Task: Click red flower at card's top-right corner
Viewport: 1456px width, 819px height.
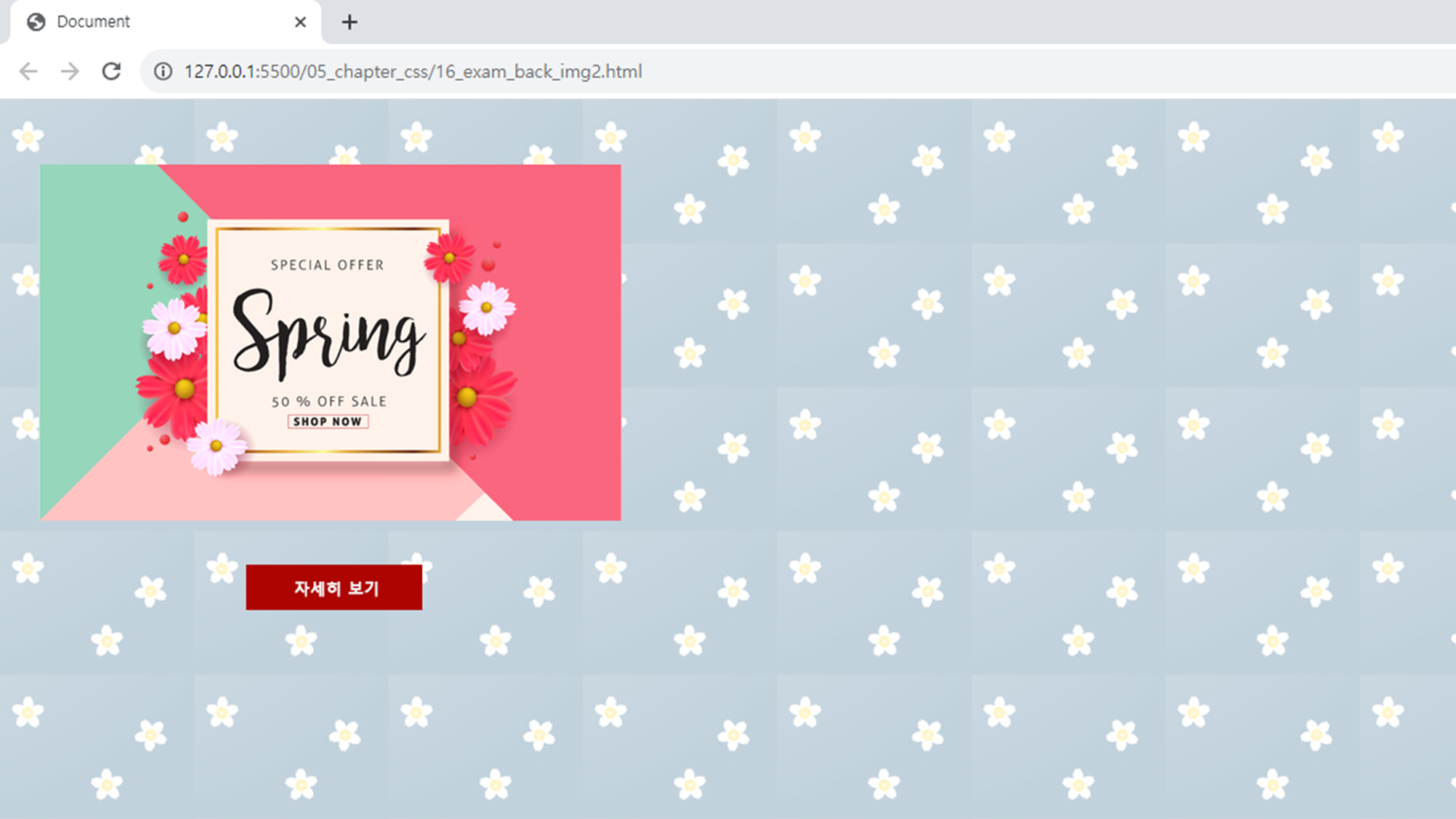Action: point(449,259)
